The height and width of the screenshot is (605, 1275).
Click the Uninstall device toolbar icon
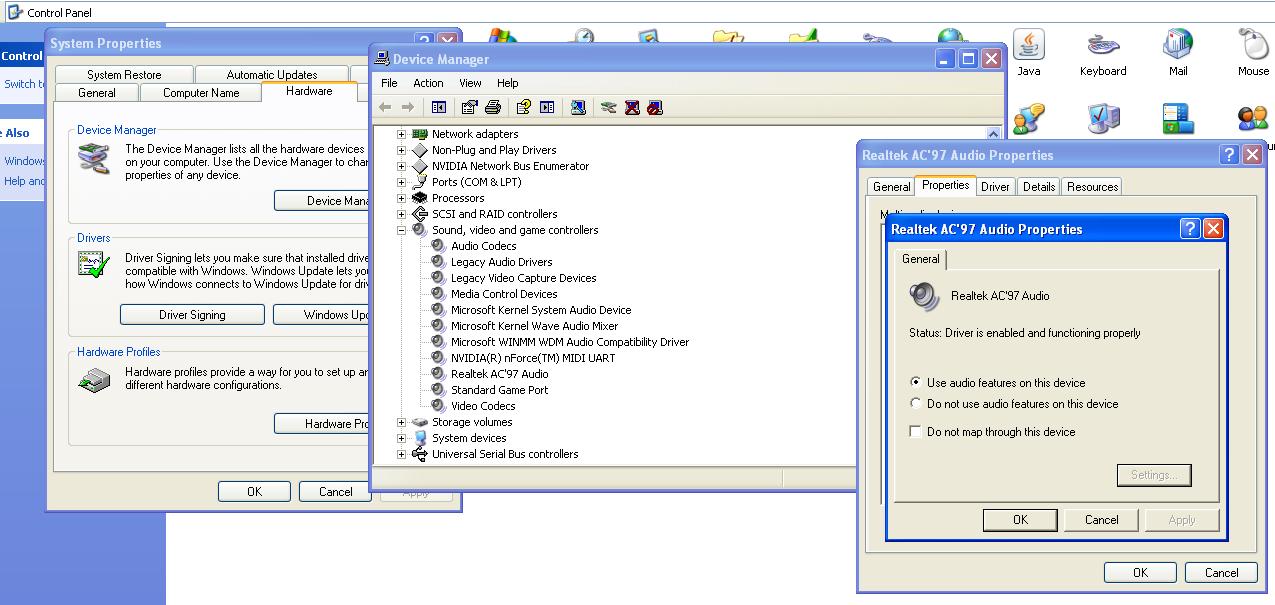tap(632, 107)
